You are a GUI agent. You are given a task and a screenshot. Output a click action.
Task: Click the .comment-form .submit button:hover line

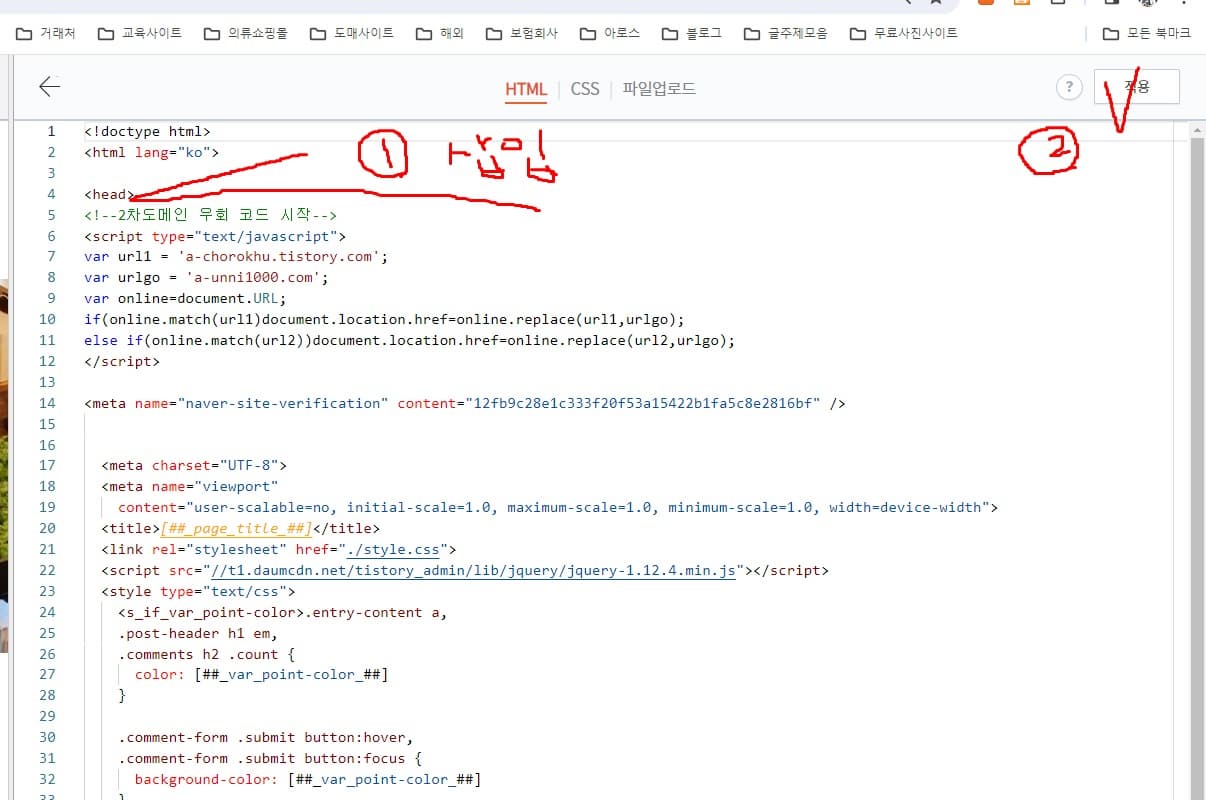[265, 737]
